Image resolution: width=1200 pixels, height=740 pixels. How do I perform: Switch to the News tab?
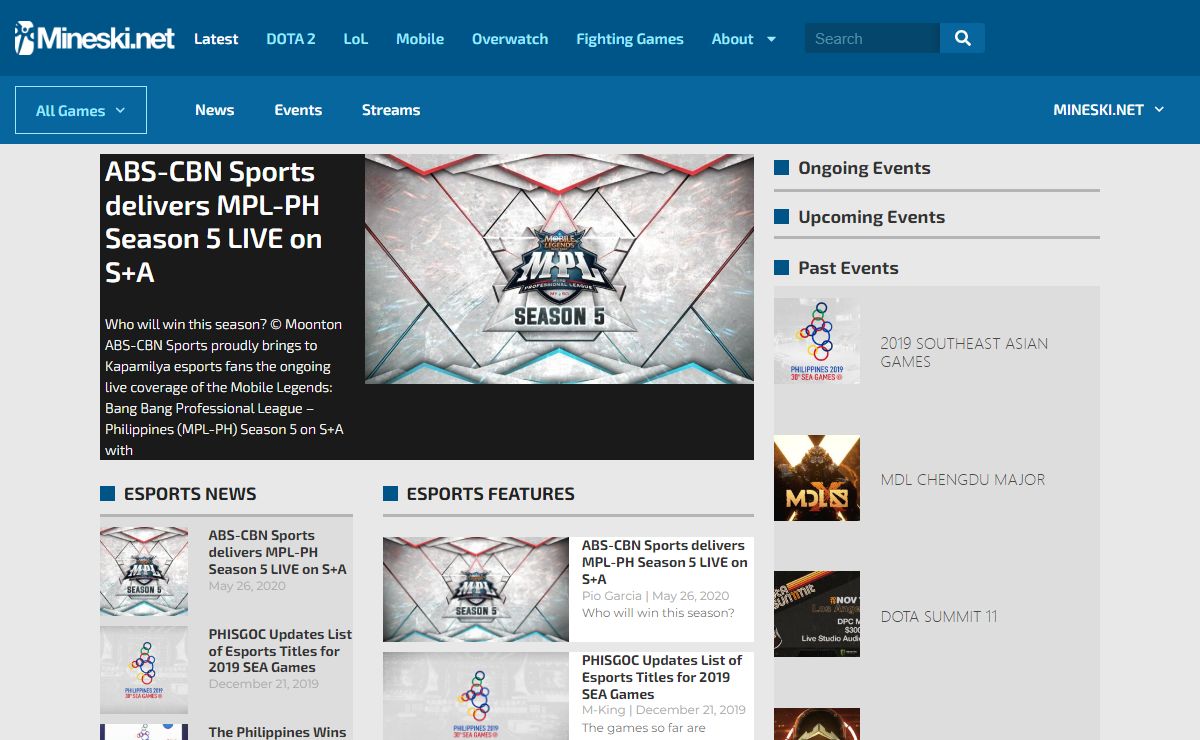[x=215, y=110]
